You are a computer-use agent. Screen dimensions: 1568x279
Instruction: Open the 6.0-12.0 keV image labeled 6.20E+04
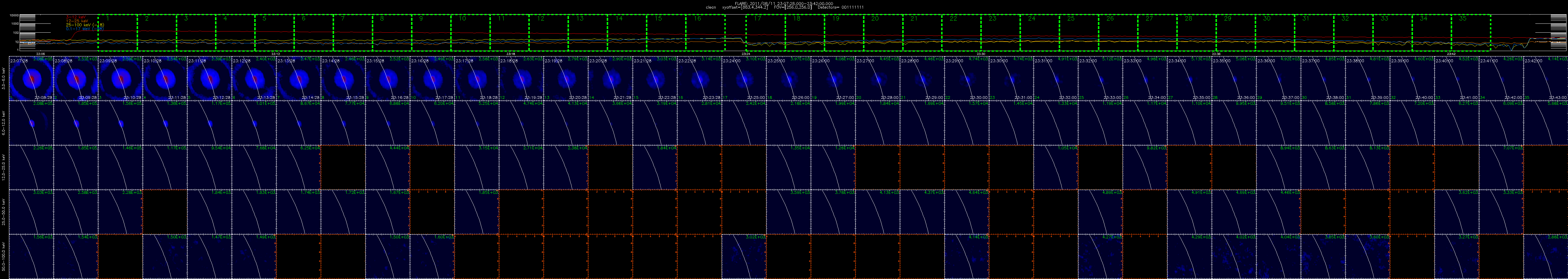tap(432, 123)
